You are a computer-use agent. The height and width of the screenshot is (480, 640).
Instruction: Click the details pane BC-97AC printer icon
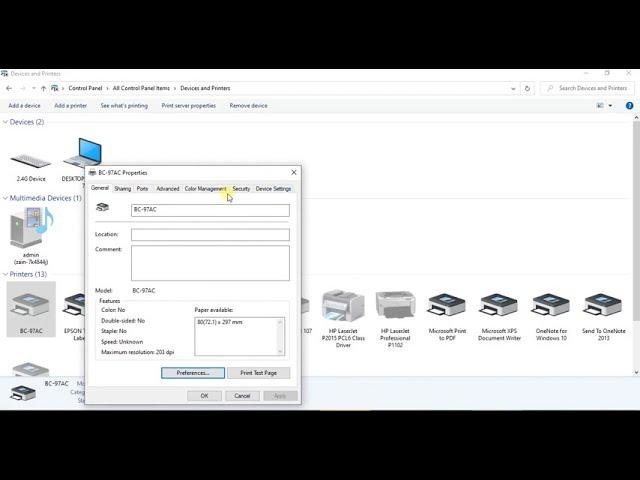coord(22,393)
